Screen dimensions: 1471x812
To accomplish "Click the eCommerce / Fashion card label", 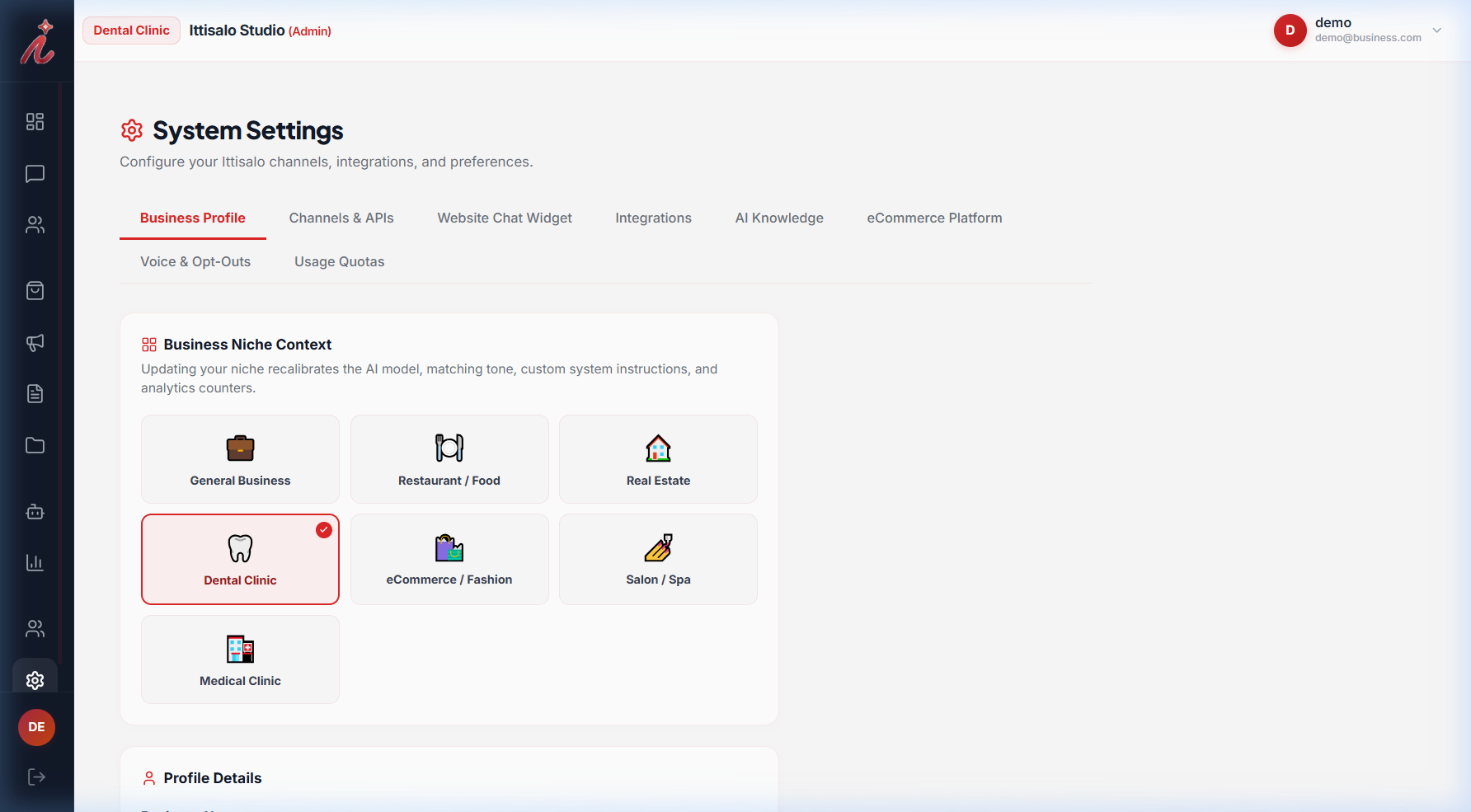I will click(449, 580).
